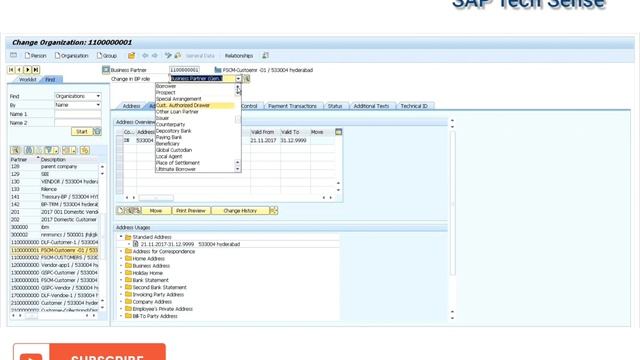Click the icon next to Start button
The image size is (640, 360).
point(98,131)
